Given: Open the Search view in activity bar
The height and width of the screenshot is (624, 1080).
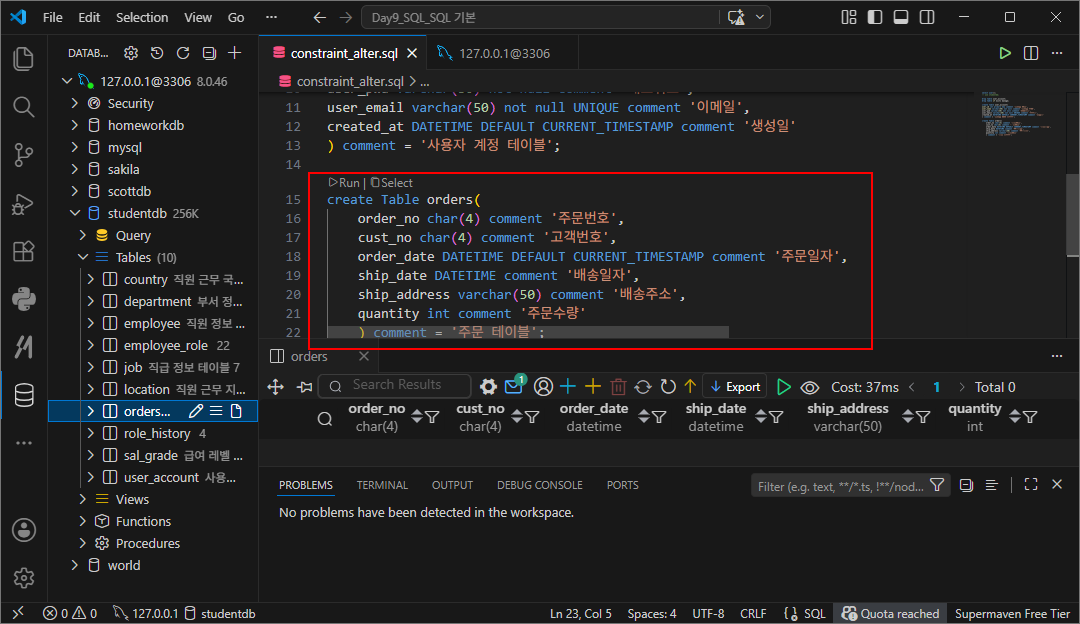Looking at the screenshot, I should click(x=23, y=107).
